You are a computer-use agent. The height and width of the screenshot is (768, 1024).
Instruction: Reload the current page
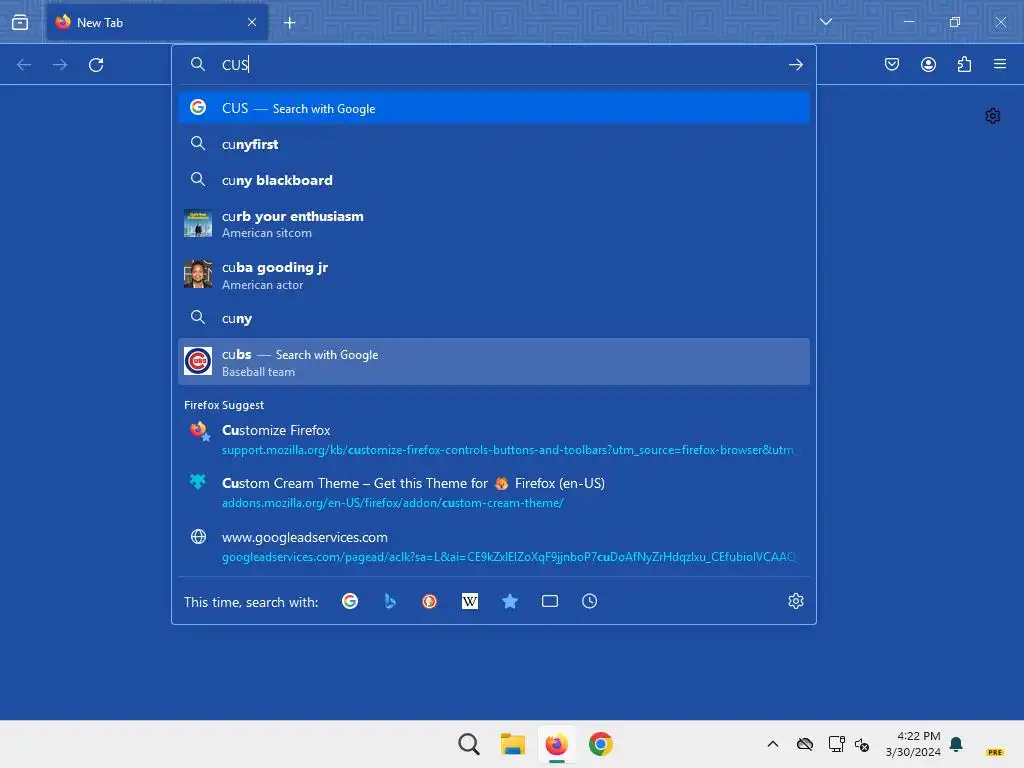click(96, 65)
